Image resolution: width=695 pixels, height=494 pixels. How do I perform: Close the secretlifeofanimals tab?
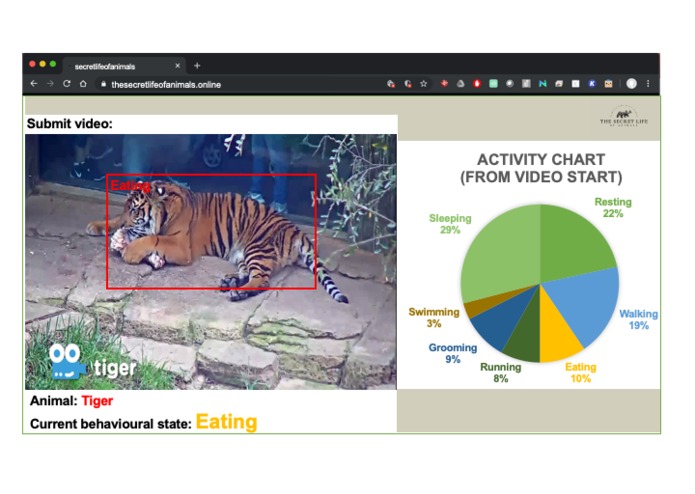178,66
